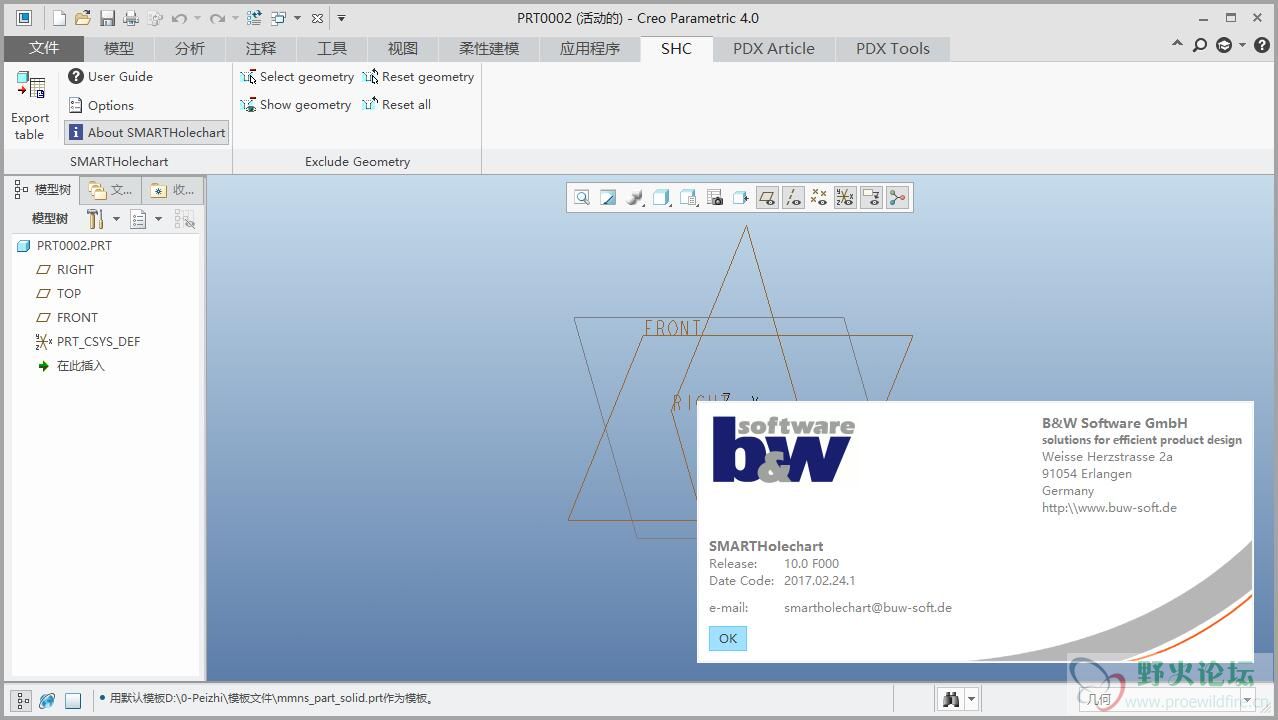Screen dimensions: 1278x720
Task: Select the RIGHT datum plane in tree
Action: pyautogui.click(x=65, y=269)
